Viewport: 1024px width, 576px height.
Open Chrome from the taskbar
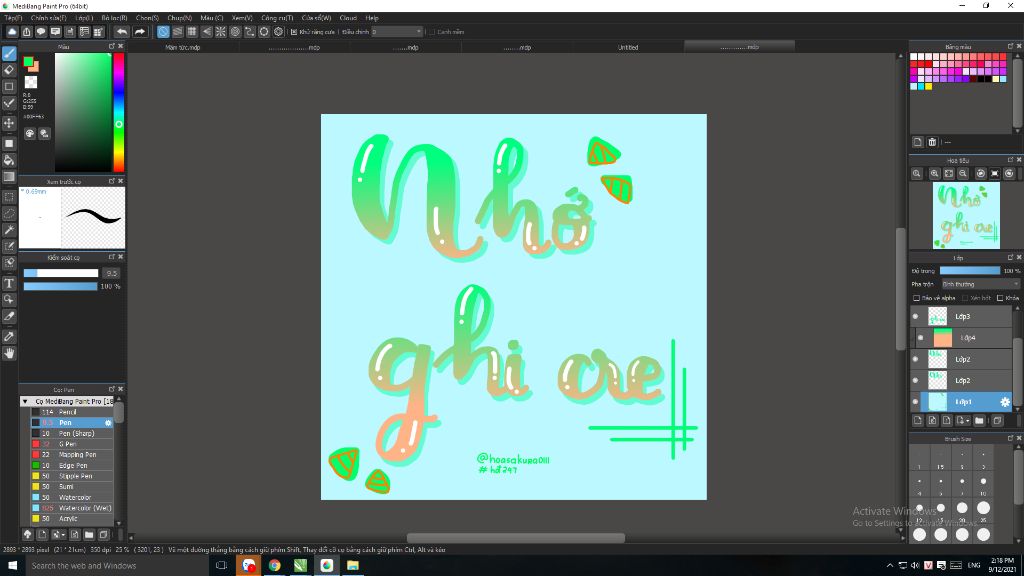[x=274, y=566]
